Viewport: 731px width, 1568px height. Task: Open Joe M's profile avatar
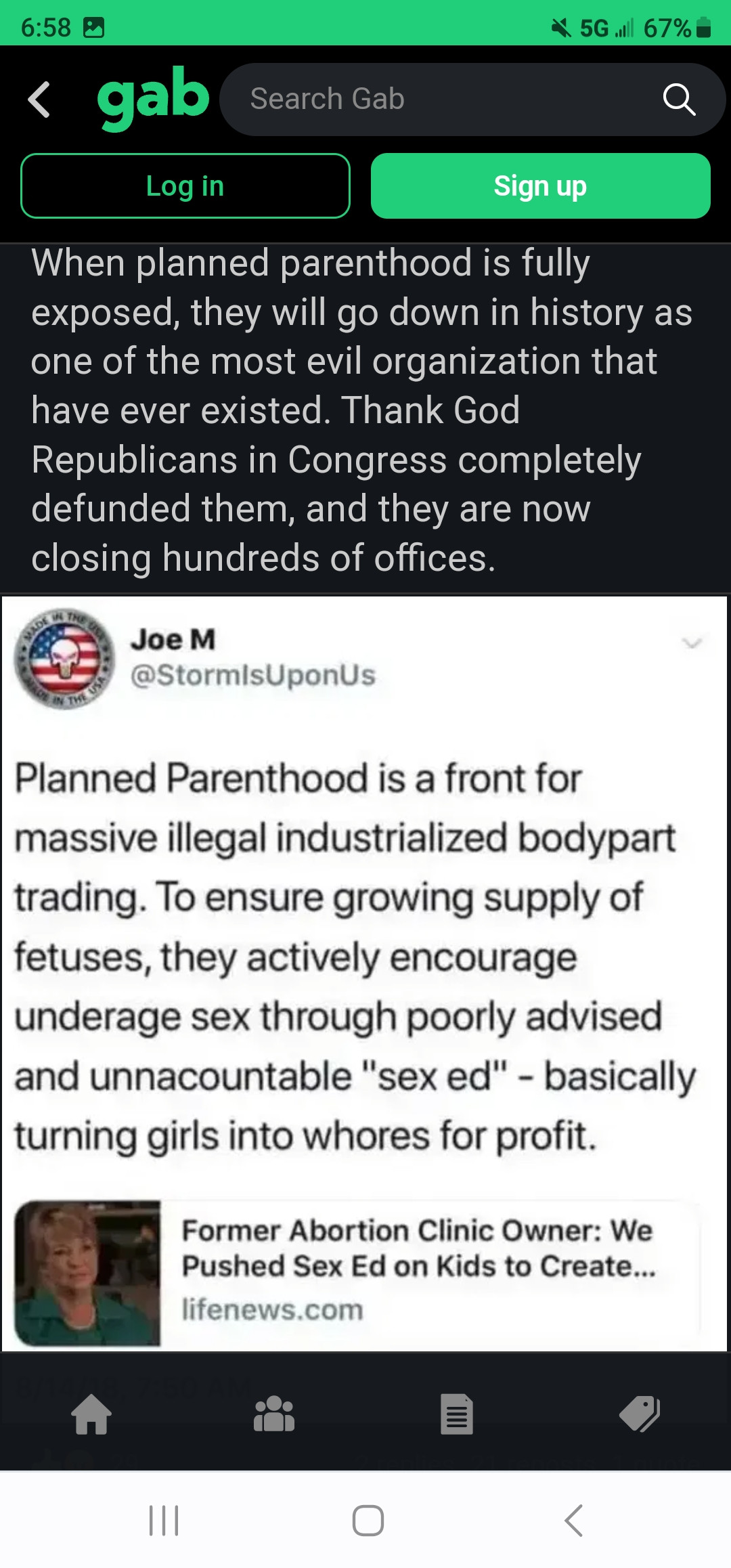65,658
